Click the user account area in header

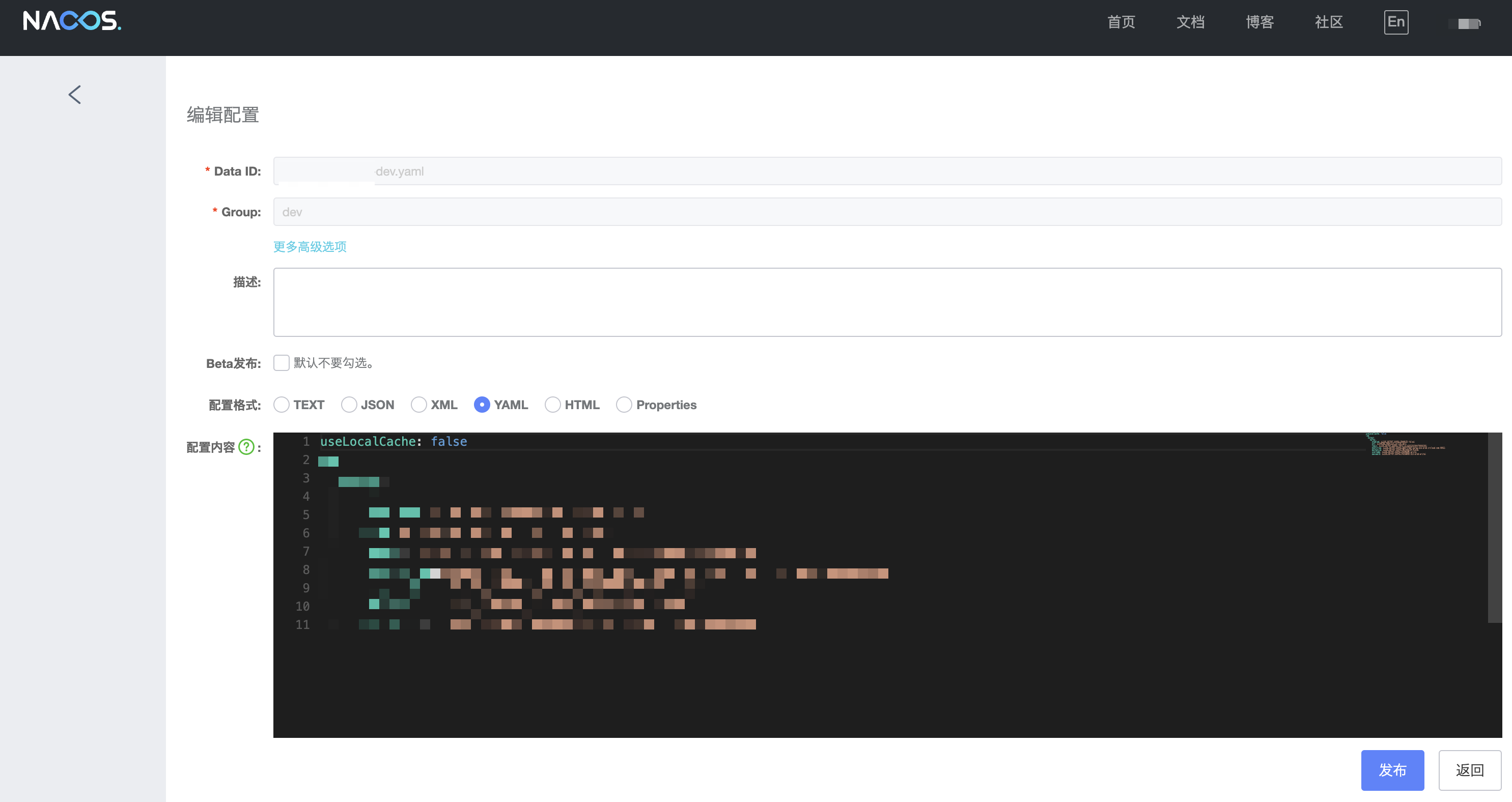pyautogui.click(x=1465, y=23)
